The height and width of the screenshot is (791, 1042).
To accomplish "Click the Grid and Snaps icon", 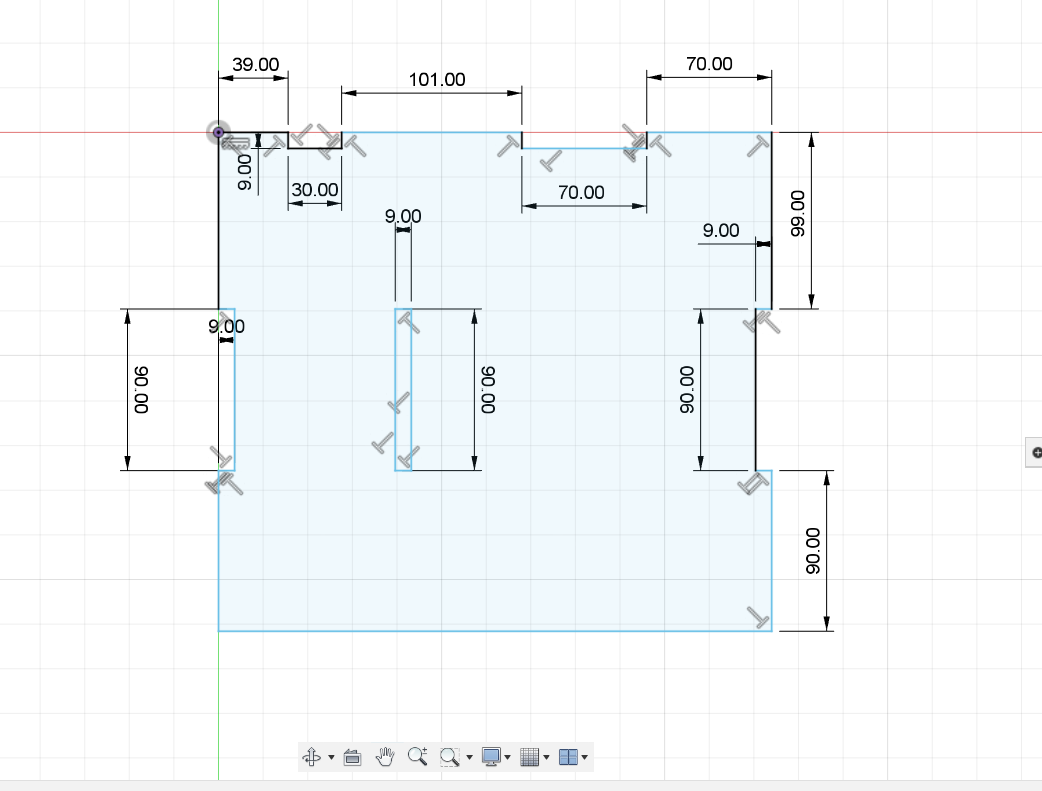I will tap(530, 757).
